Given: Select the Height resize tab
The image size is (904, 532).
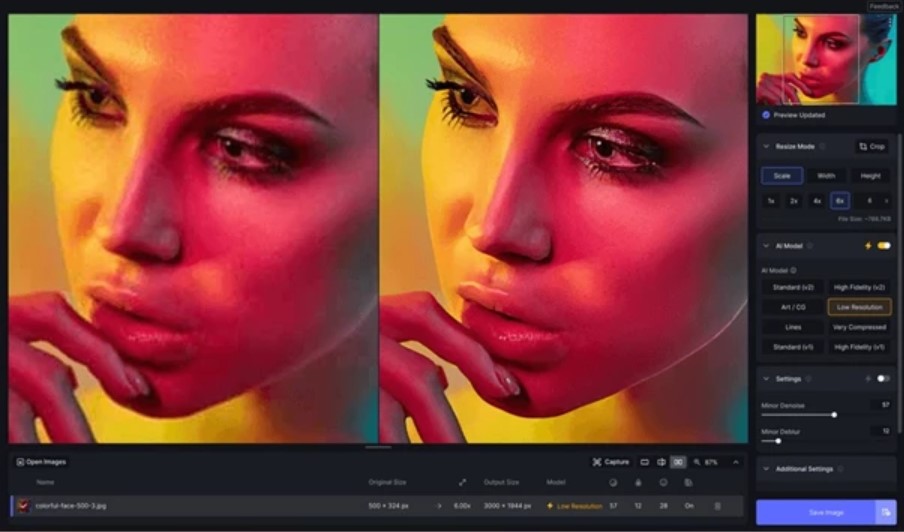Looking at the screenshot, I should (x=870, y=176).
